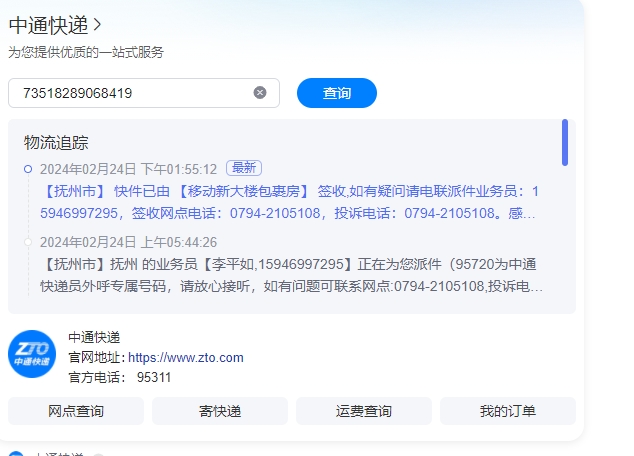Expand the chevron beside 中通快递 title
The width and height of the screenshot is (634, 456).
(x=97, y=25)
